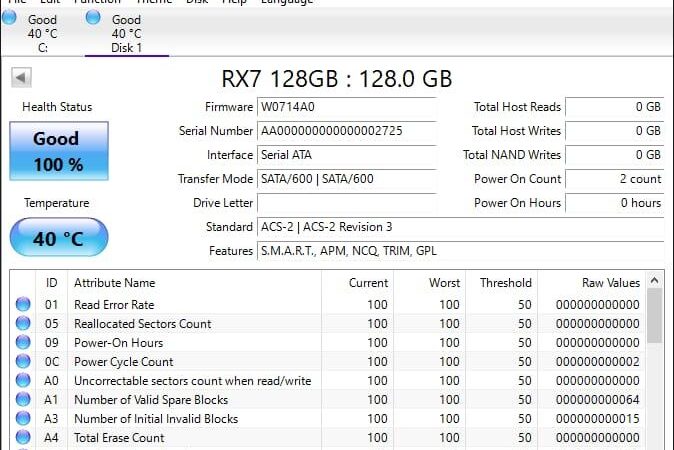Select the Number of Valid Spare Blocks orb
The width and height of the screenshot is (674, 450).
click(x=23, y=400)
